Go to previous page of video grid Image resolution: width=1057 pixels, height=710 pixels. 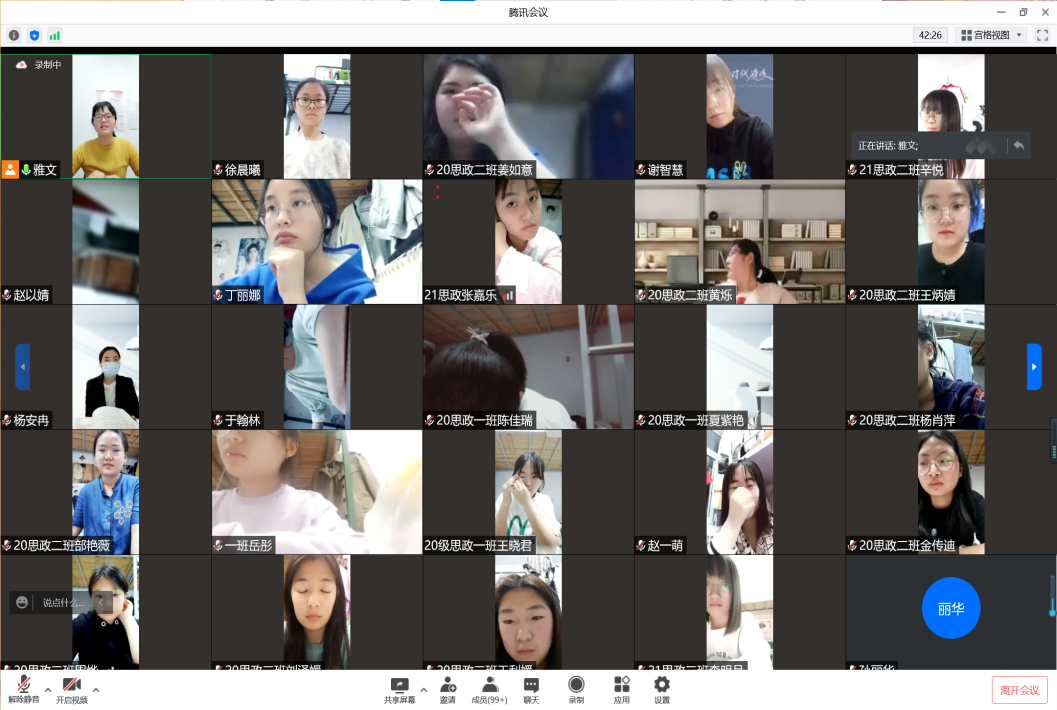(22, 366)
